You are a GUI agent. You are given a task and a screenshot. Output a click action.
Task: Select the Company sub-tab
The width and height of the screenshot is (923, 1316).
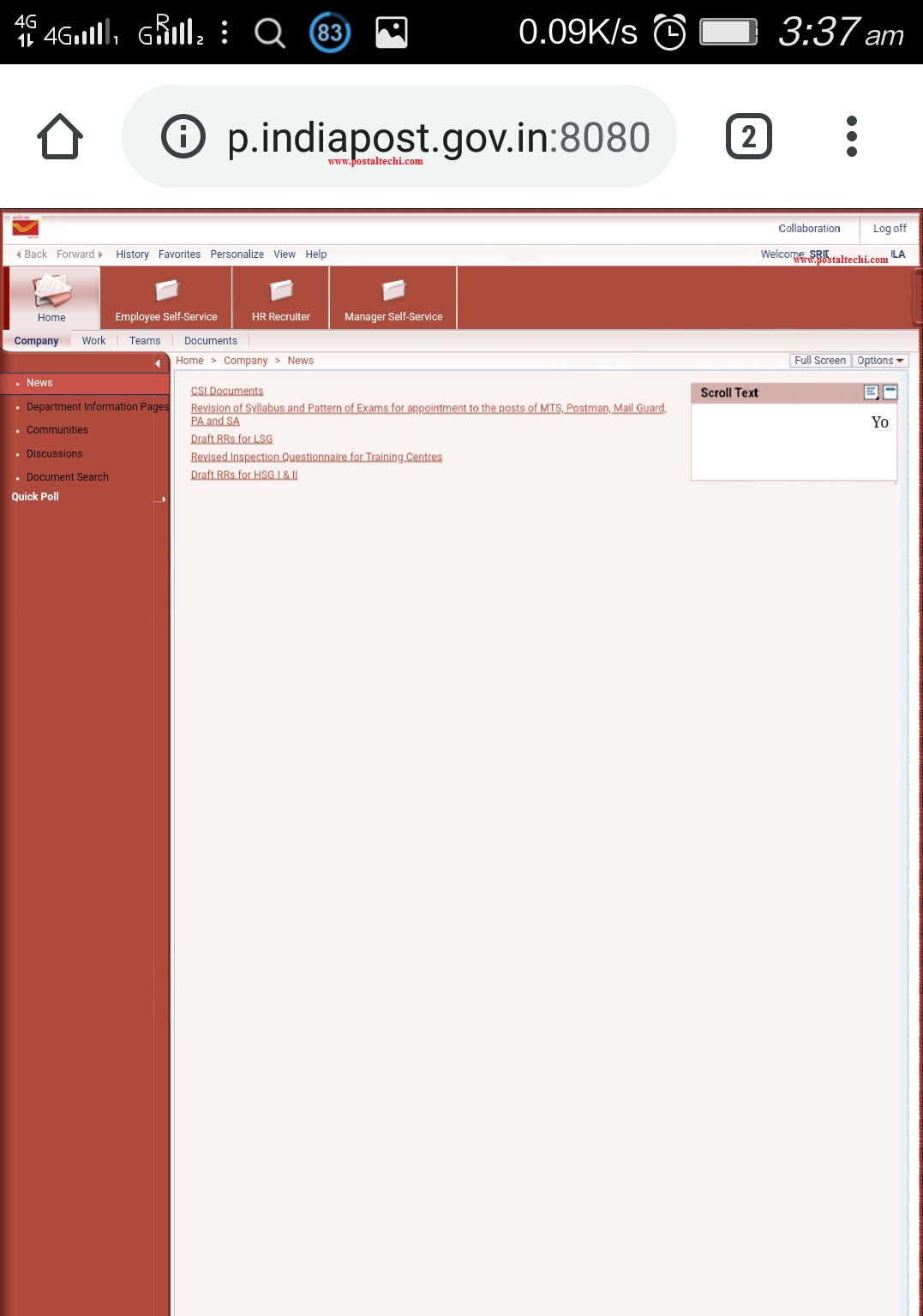[36, 341]
